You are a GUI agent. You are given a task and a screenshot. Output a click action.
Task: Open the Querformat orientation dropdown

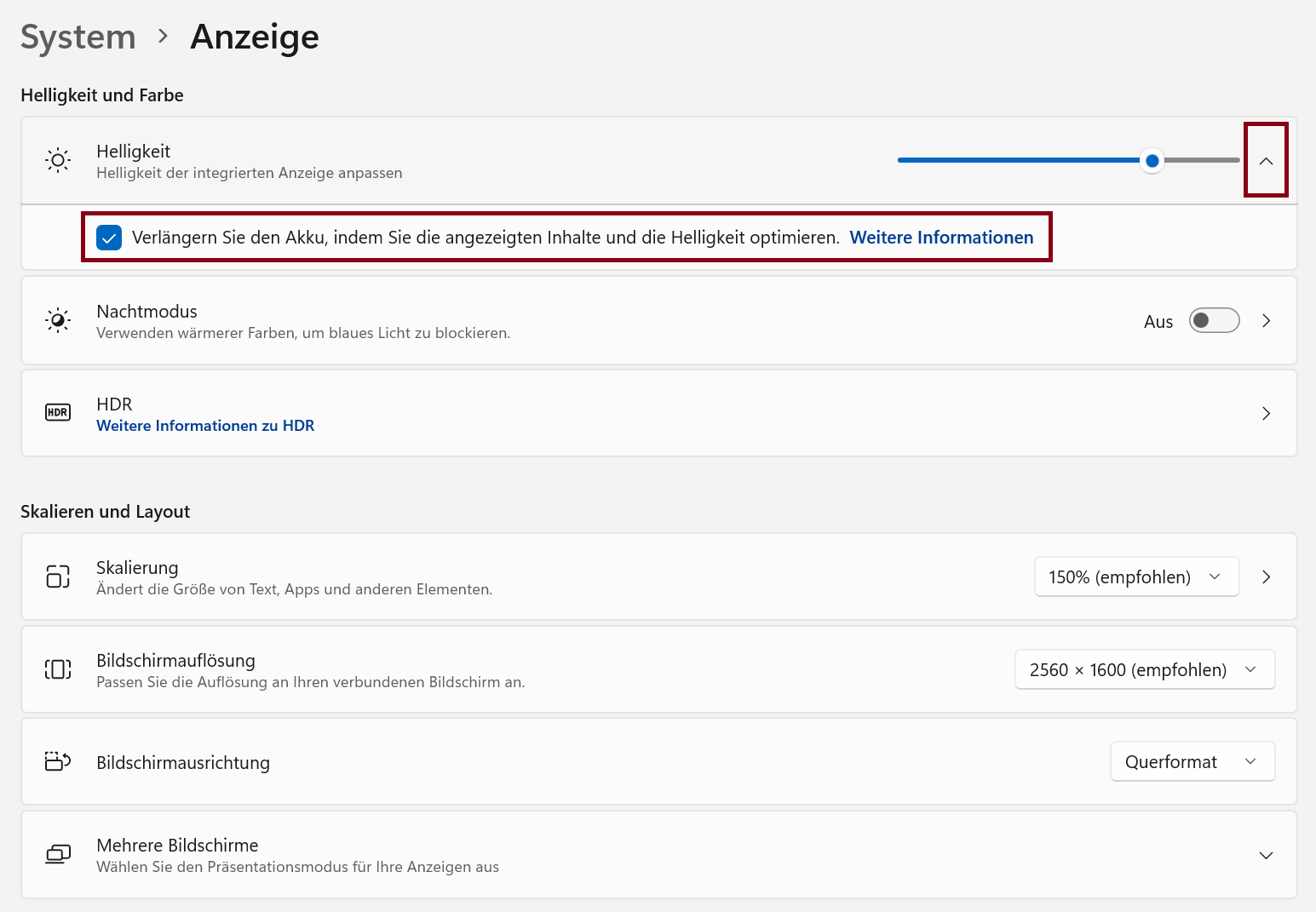pos(1192,761)
